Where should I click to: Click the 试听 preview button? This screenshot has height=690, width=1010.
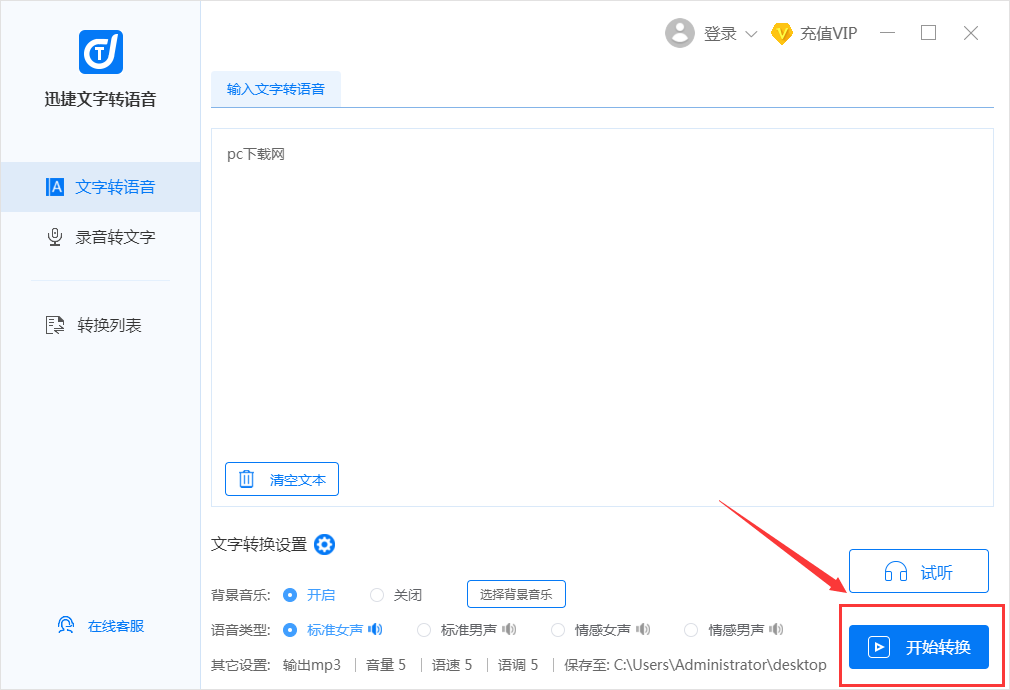pyautogui.click(x=918, y=572)
